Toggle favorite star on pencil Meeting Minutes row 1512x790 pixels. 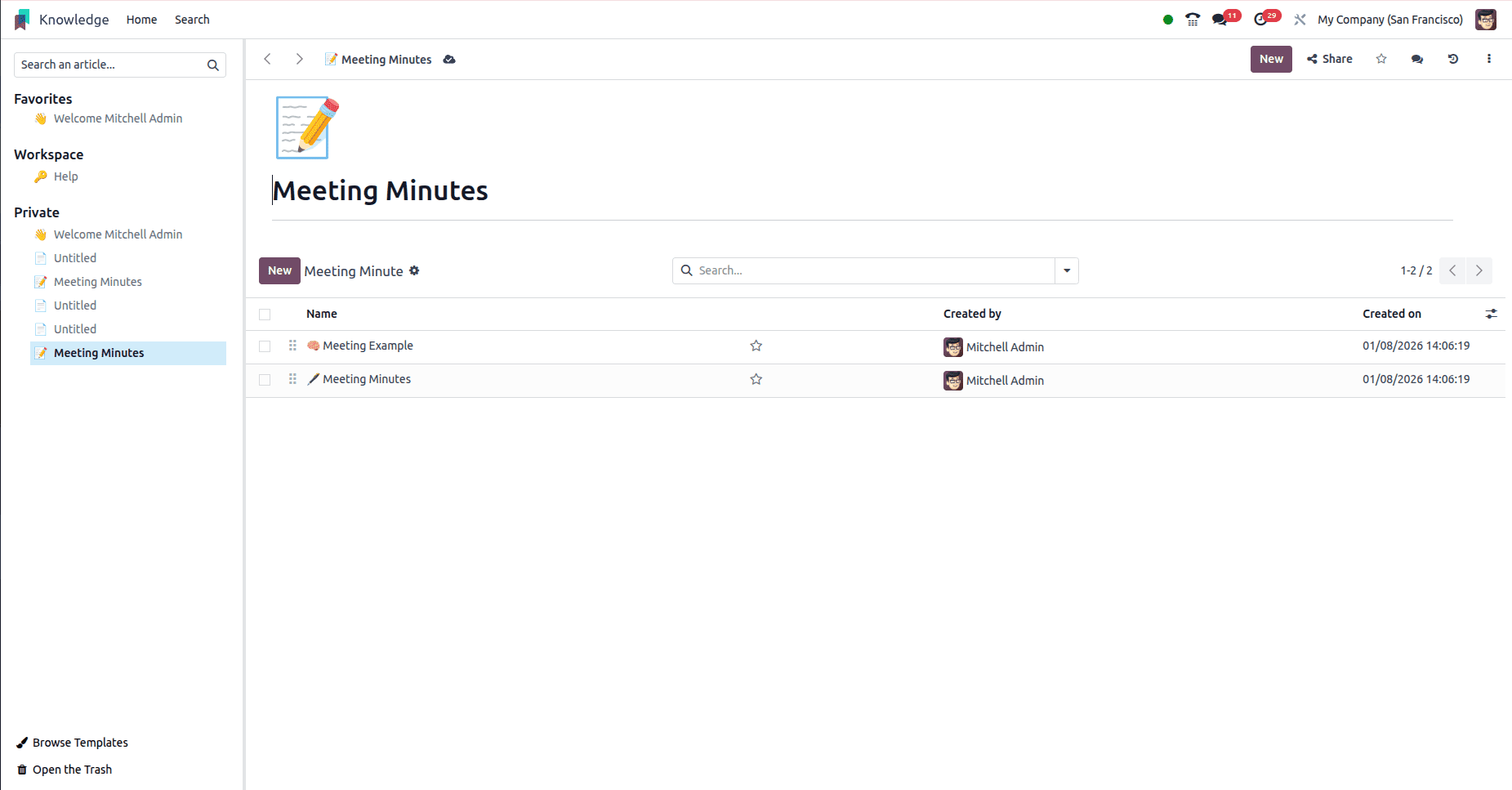(756, 379)
